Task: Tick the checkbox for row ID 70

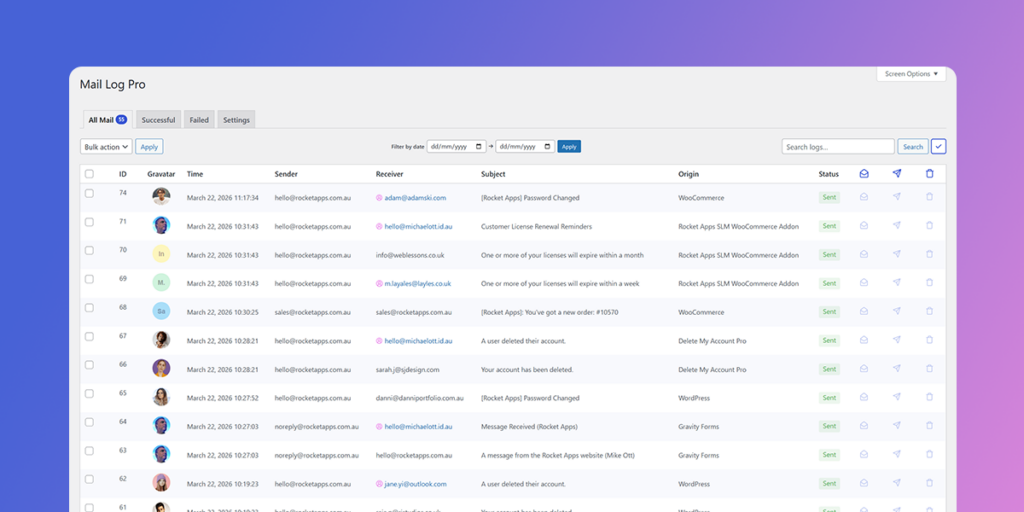Action: tap(89, 251)
